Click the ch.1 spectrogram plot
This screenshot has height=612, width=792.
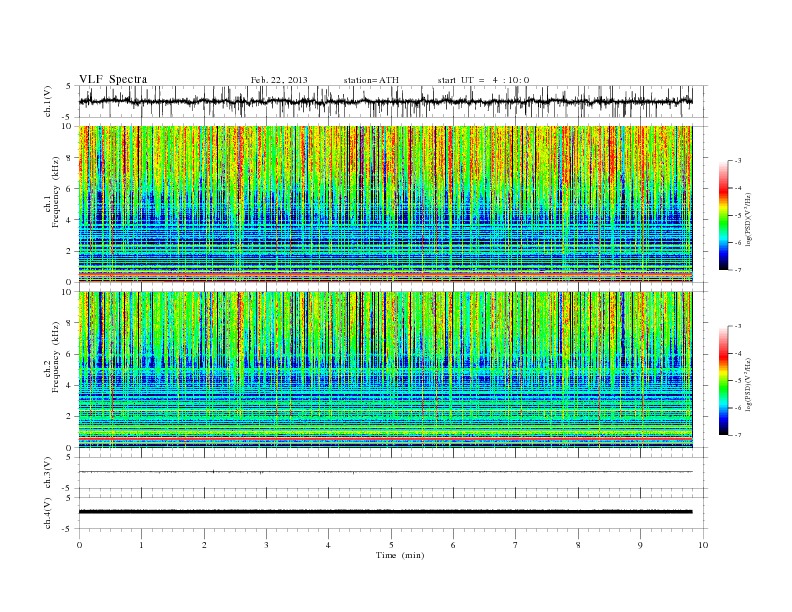386,204
